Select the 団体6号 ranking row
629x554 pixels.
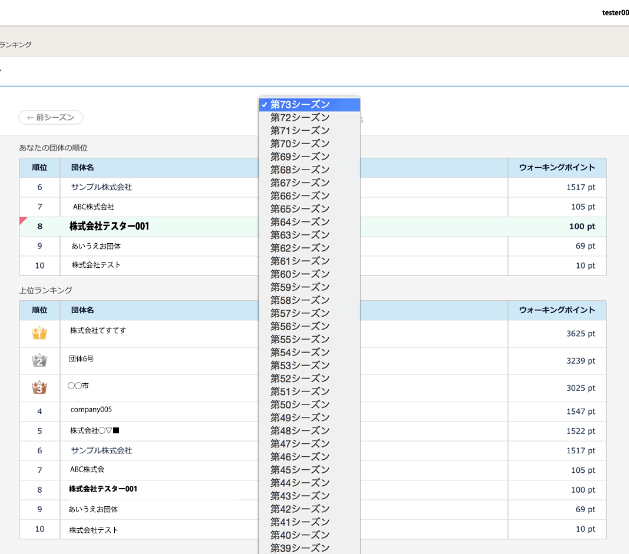[x=82, y=358]
